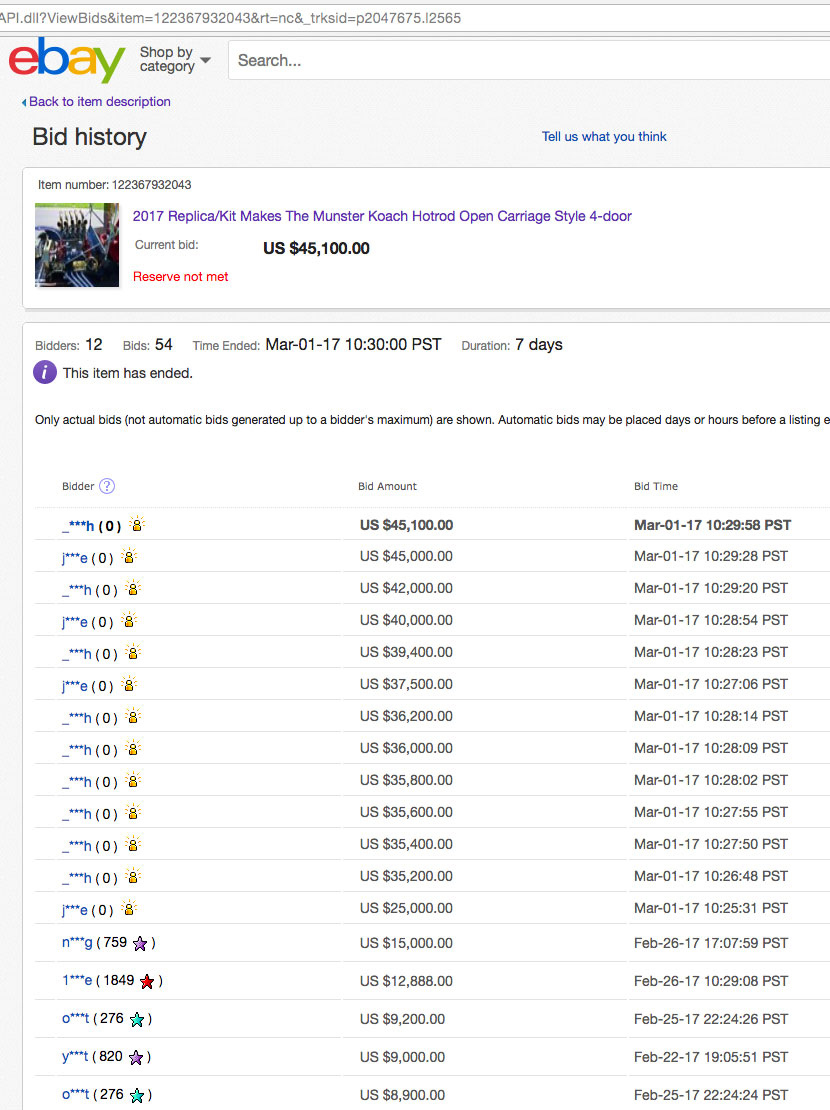
Task: Open bidder o***t on the $8,900.00 row
Action: click(x=75, y=1094)
